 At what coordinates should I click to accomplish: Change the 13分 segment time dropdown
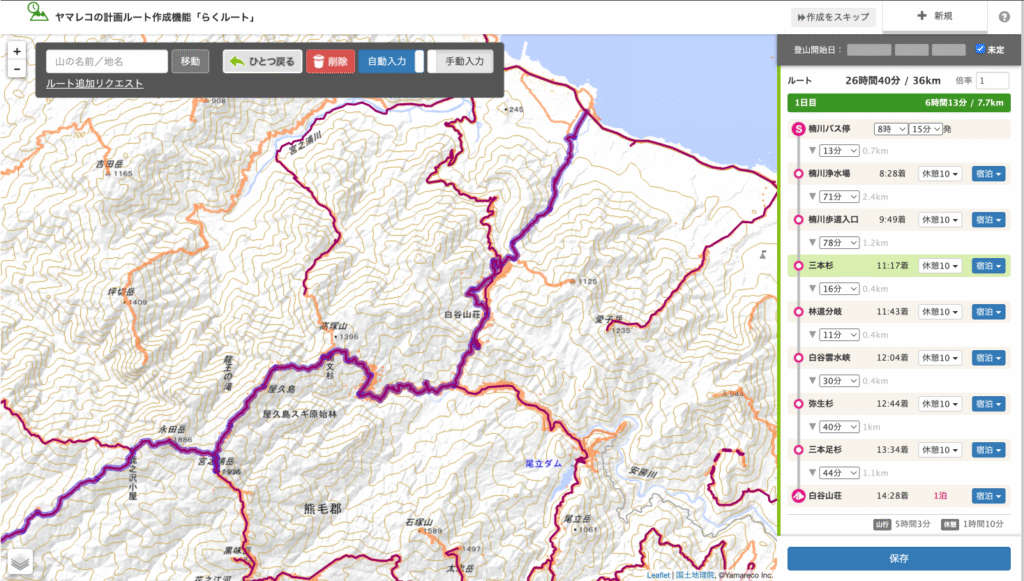click(x=839, y=151)
